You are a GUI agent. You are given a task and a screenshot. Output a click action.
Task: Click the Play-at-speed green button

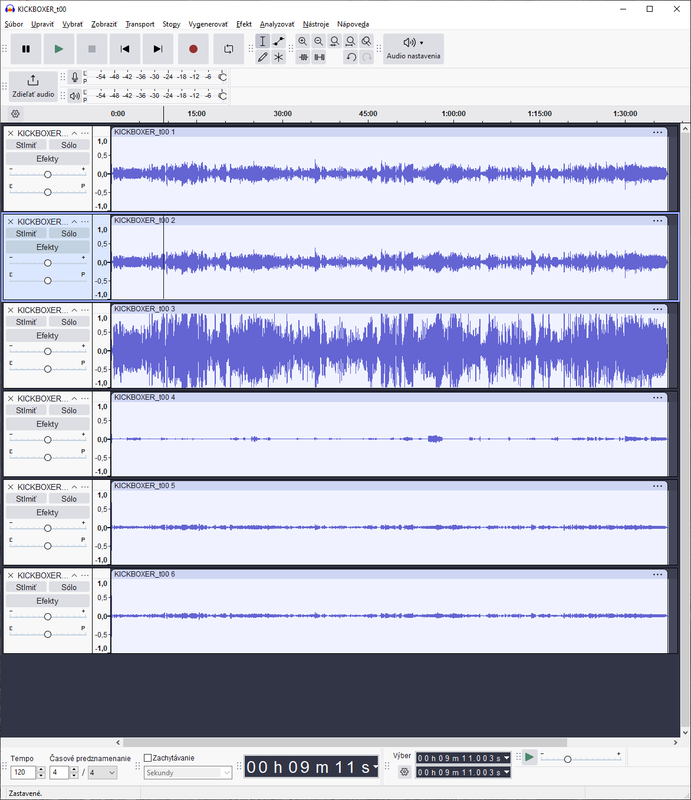coord(529,757)
